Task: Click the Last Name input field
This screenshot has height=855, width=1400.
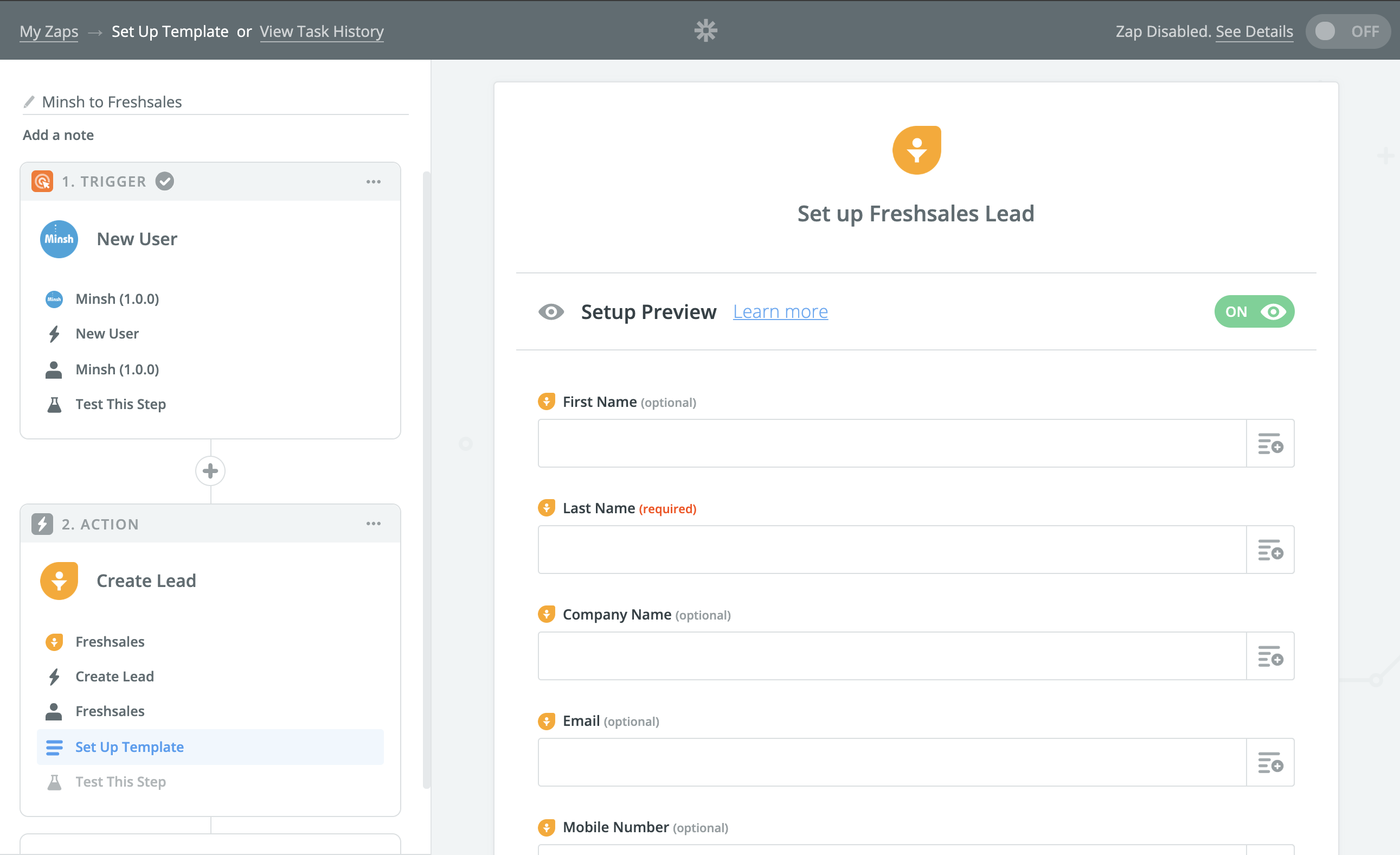Action: (x=892, y=550)
